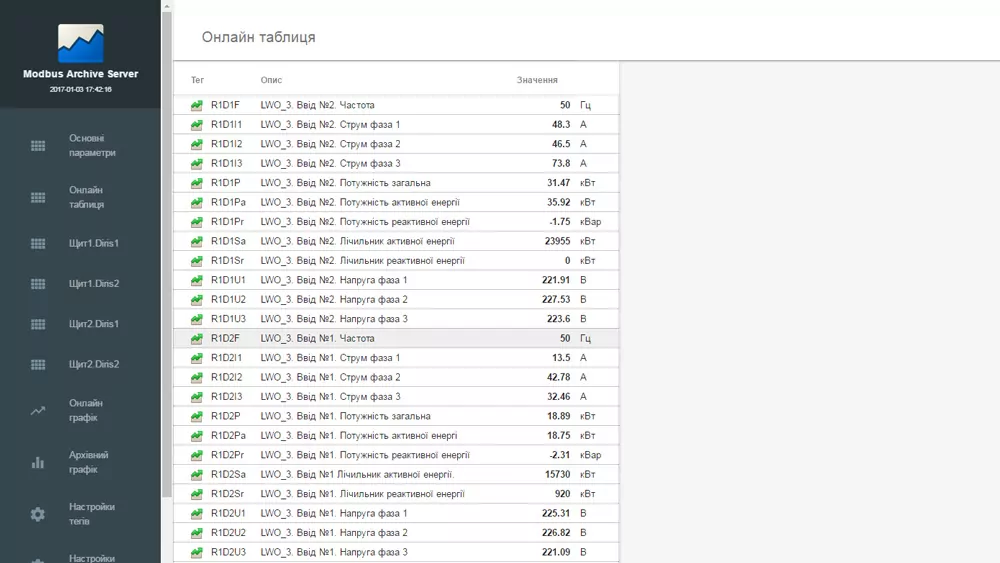Click value 227.53 in R1D1U2 row
The width and height of the screenshot is (1000, 563).
pyautogui.click(x=556, y=300)
